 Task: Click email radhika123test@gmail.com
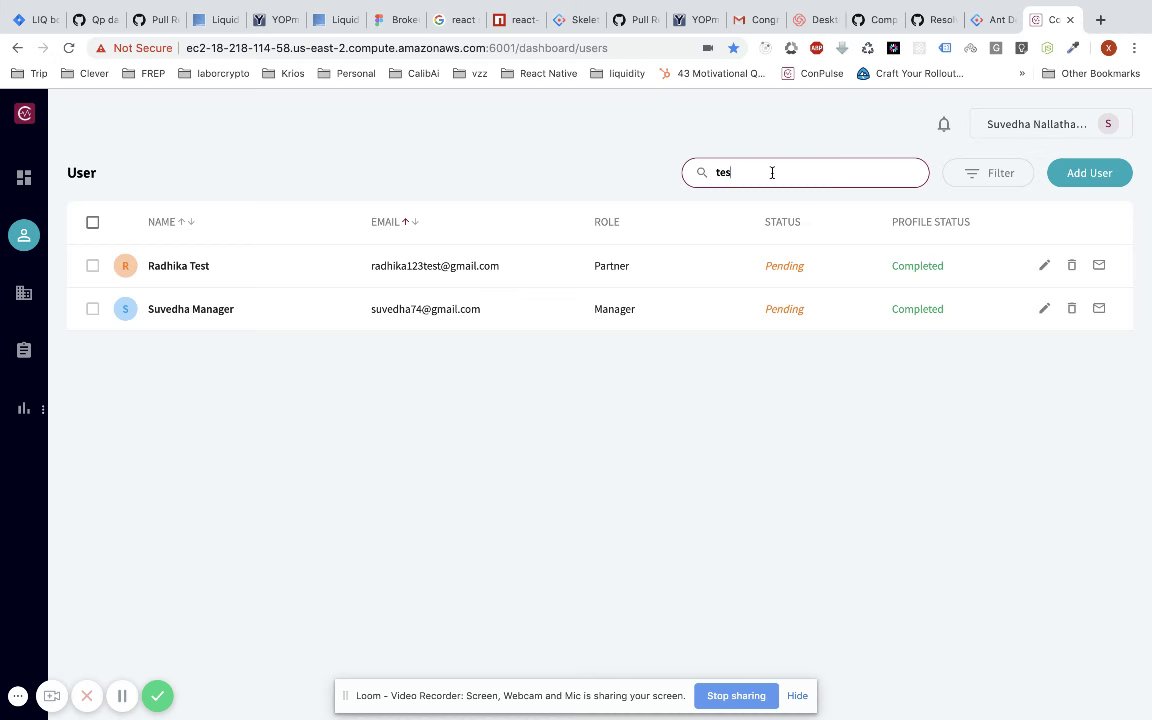(435, 266)
